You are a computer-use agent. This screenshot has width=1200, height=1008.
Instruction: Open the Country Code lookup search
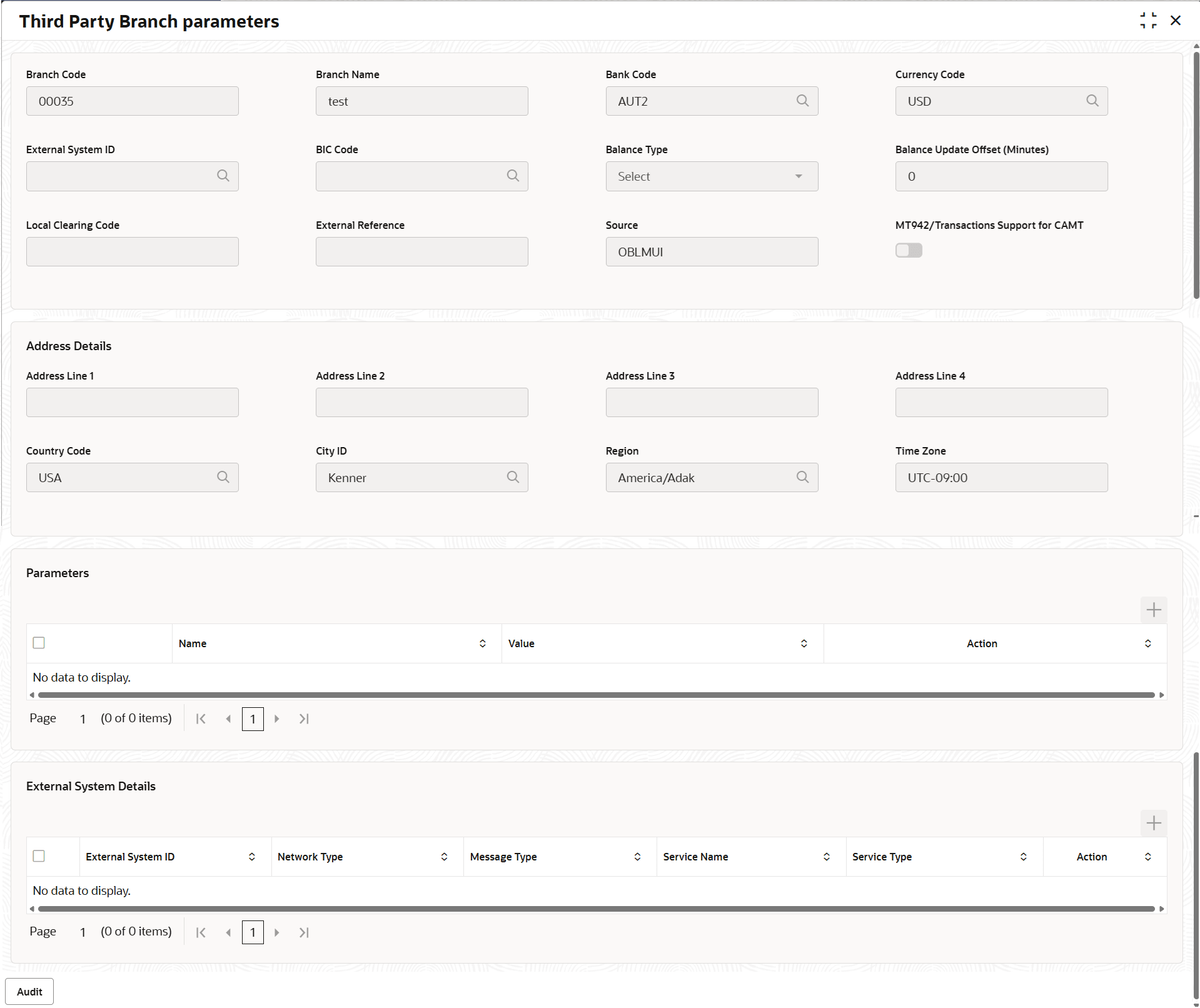click(x=223, y=477)
